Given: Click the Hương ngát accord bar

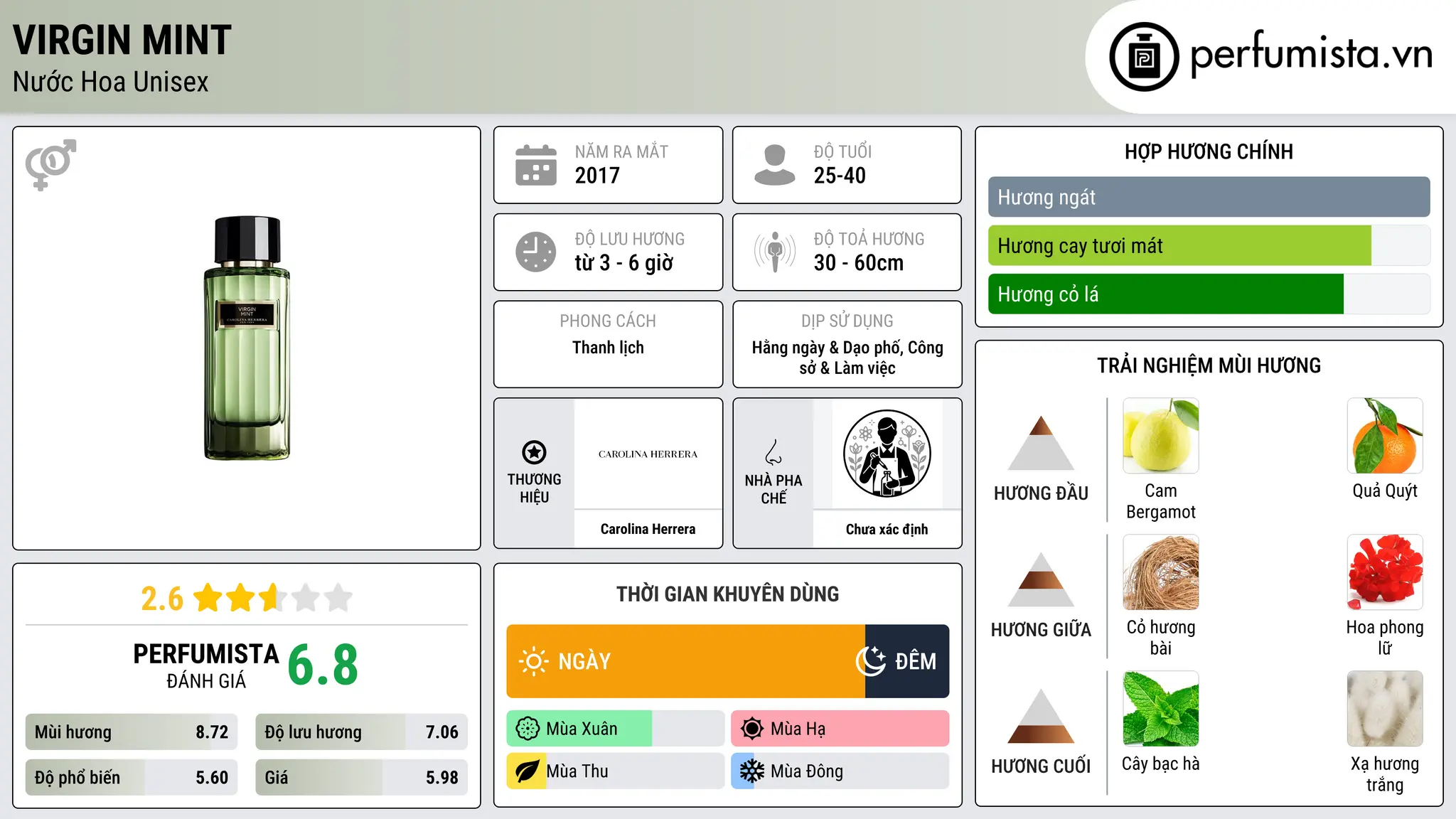Looking at the screenshot, I should pyautogui.click(x=1209, y=197).
